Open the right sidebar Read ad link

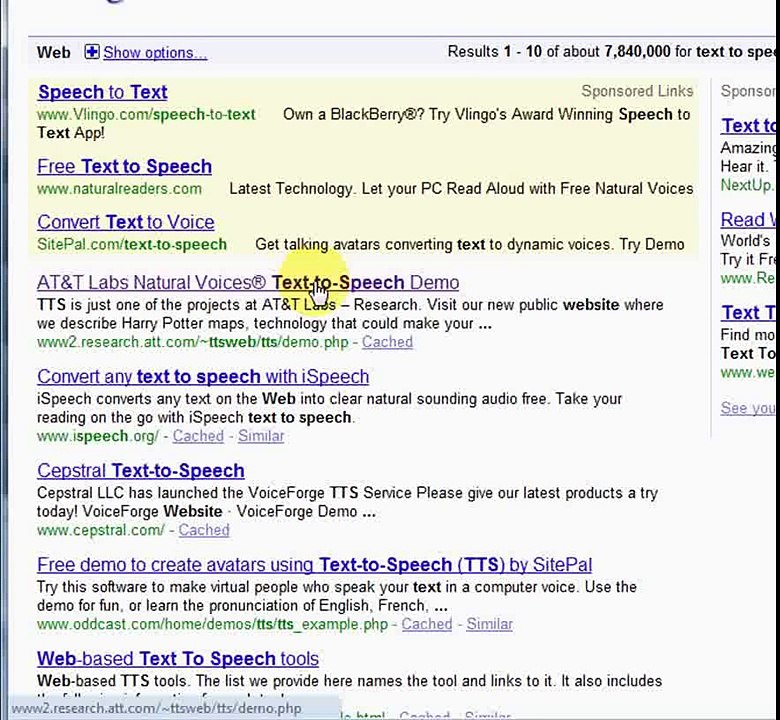pos(748,220)
